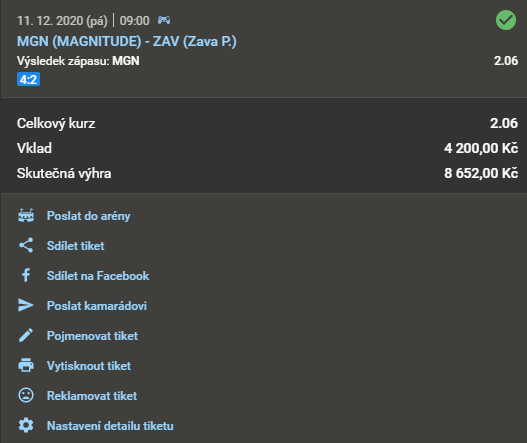Click the share icon beside Sdílet tiket
The image size is (527, 443).
[26, 245]
